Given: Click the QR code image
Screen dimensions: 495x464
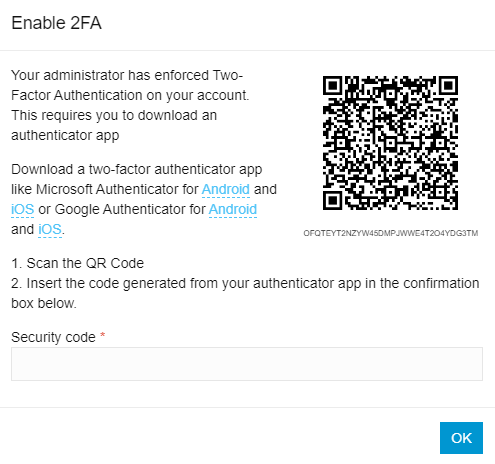Looking at the screenshot, I should (x=390, y=143).
